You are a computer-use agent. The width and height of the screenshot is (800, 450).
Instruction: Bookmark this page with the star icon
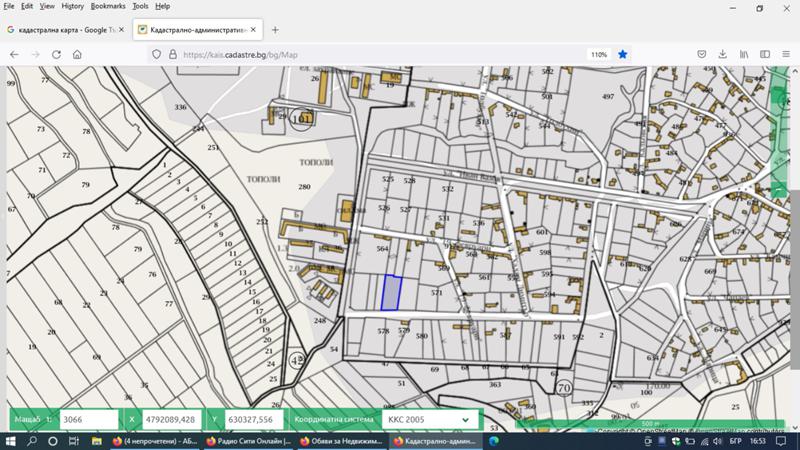[x=622, y=54]
